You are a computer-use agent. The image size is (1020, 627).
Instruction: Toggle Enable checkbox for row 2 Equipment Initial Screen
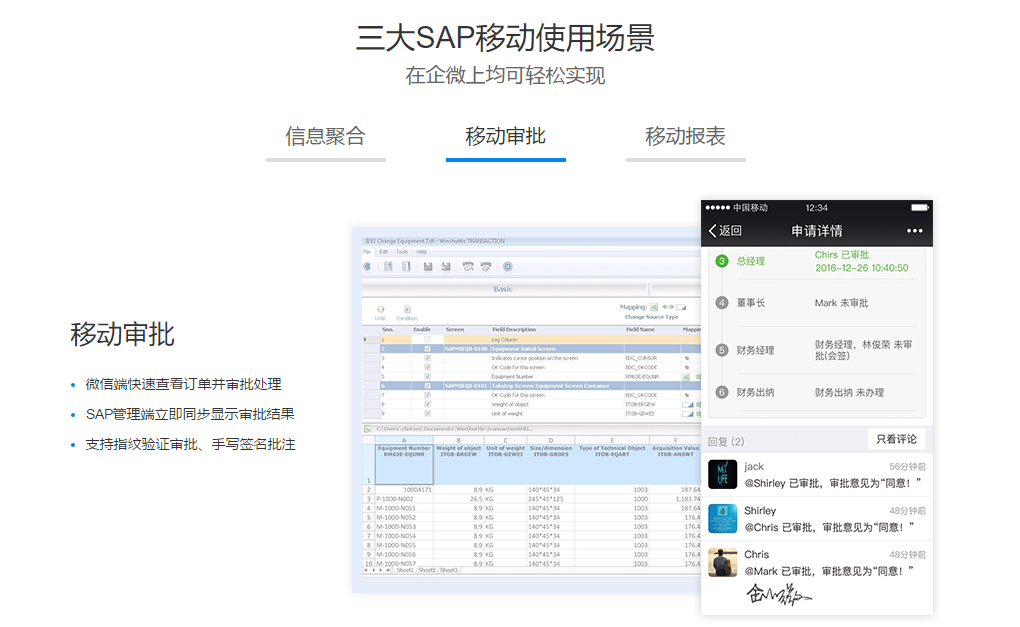(427, 349)
